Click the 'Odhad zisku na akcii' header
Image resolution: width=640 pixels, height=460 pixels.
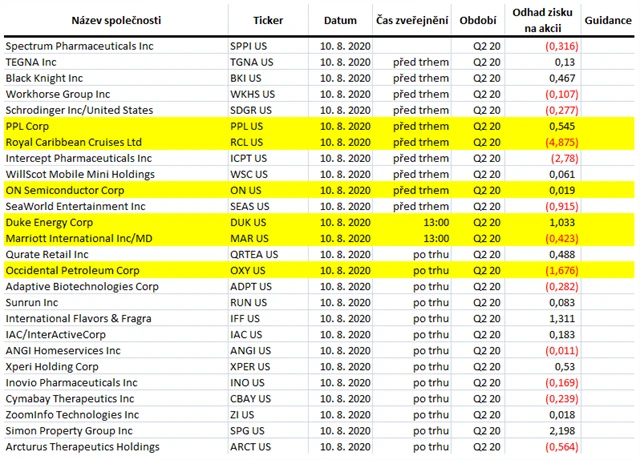tap(541, 20)
